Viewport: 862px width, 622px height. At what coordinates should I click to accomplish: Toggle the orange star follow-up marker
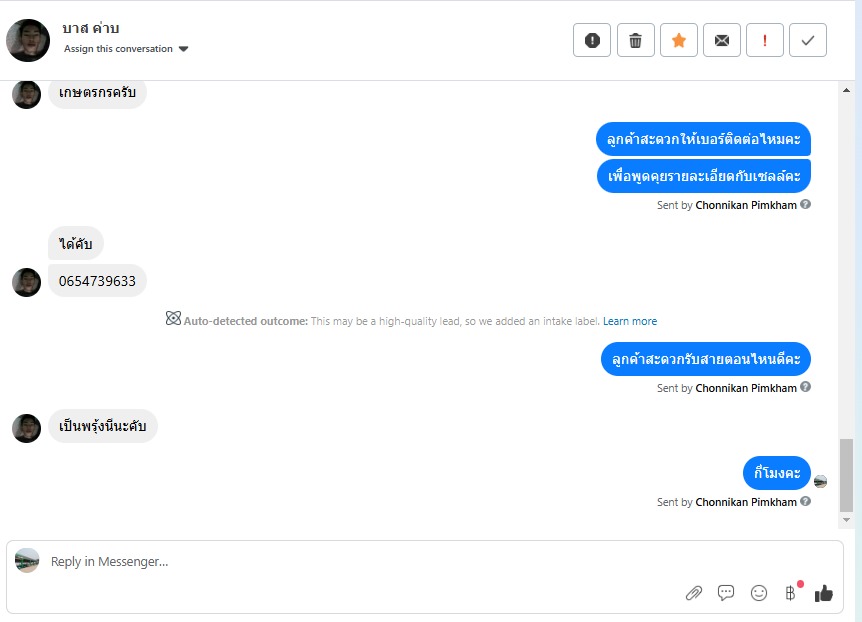coord(679,41)
